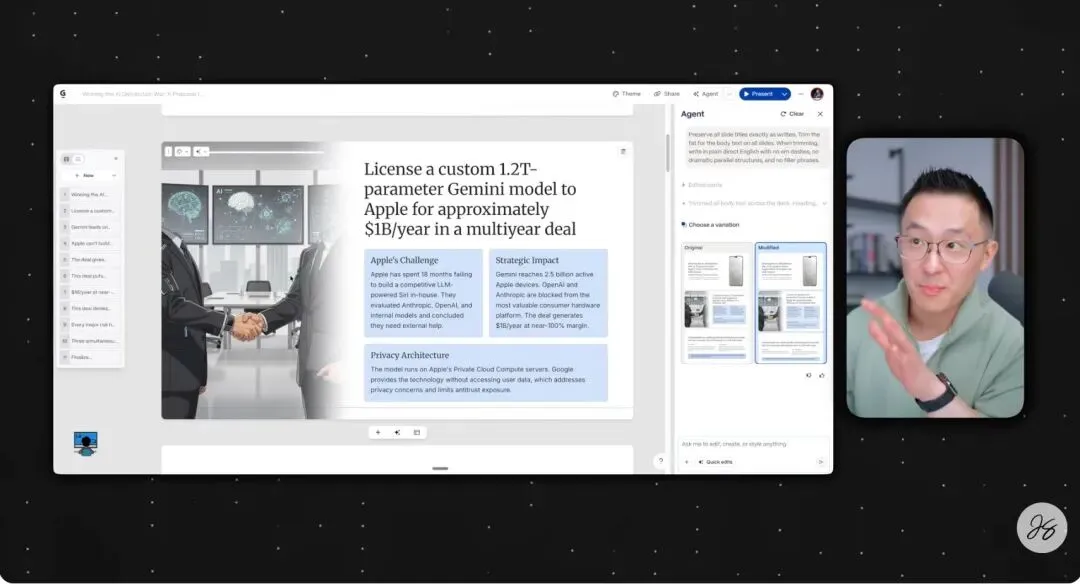1080x584 pixels.
Task: Click the main editor vertical scrollbar
Action: 667,153
